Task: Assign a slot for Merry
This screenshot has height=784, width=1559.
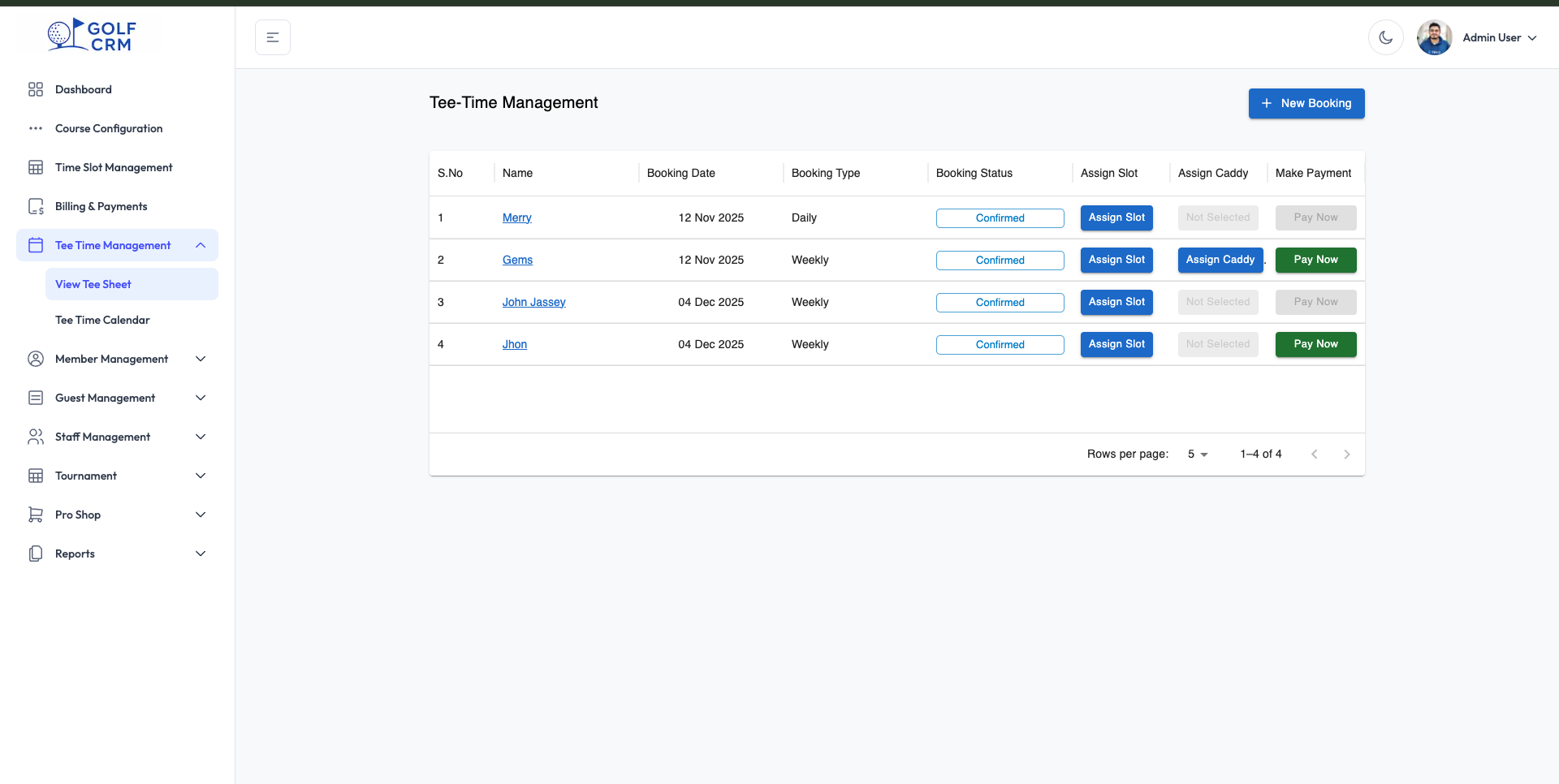Action: coord(1116,218)
